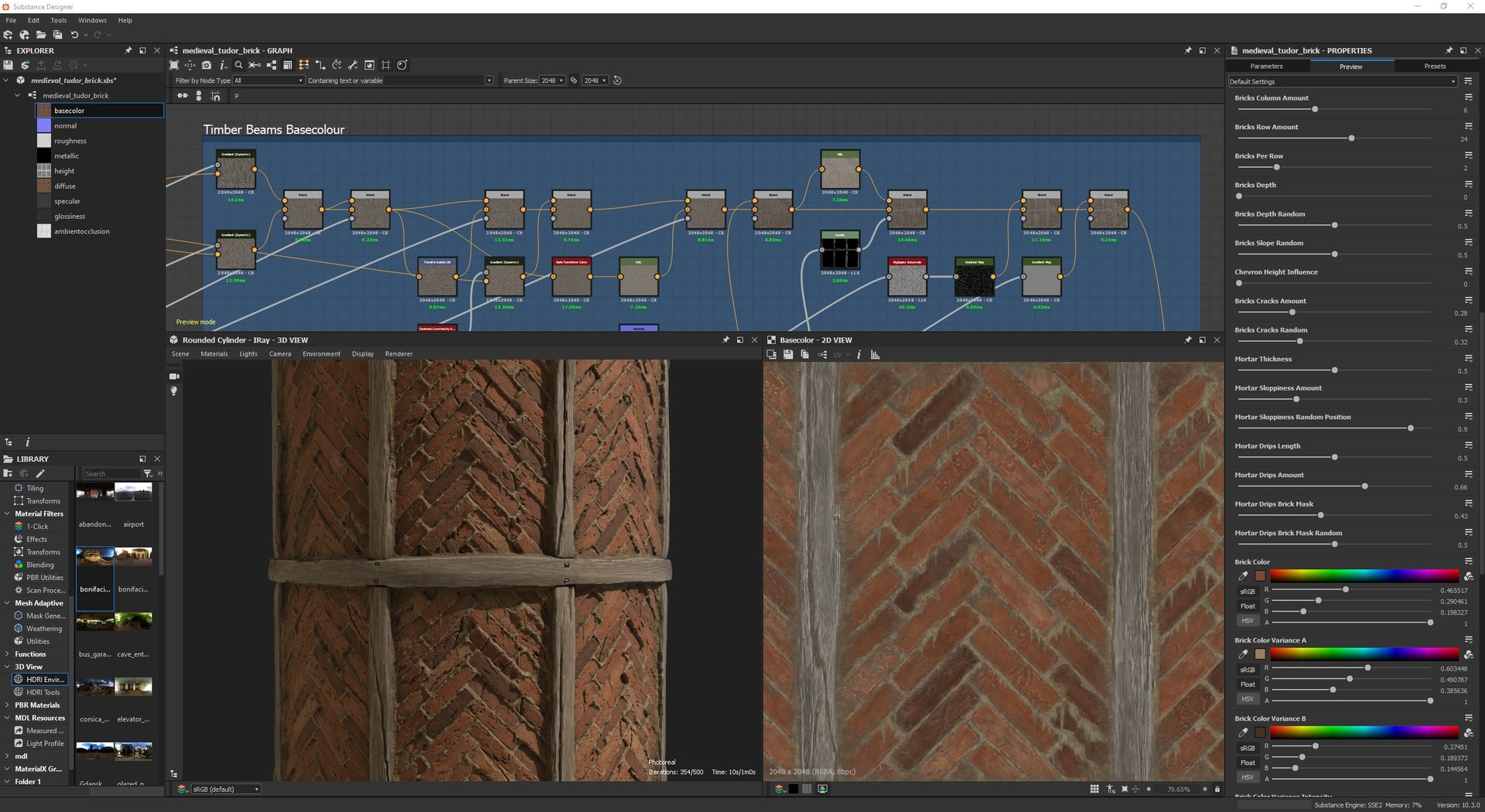Pick Brick Color with the eyedropper

[1243, 576]
